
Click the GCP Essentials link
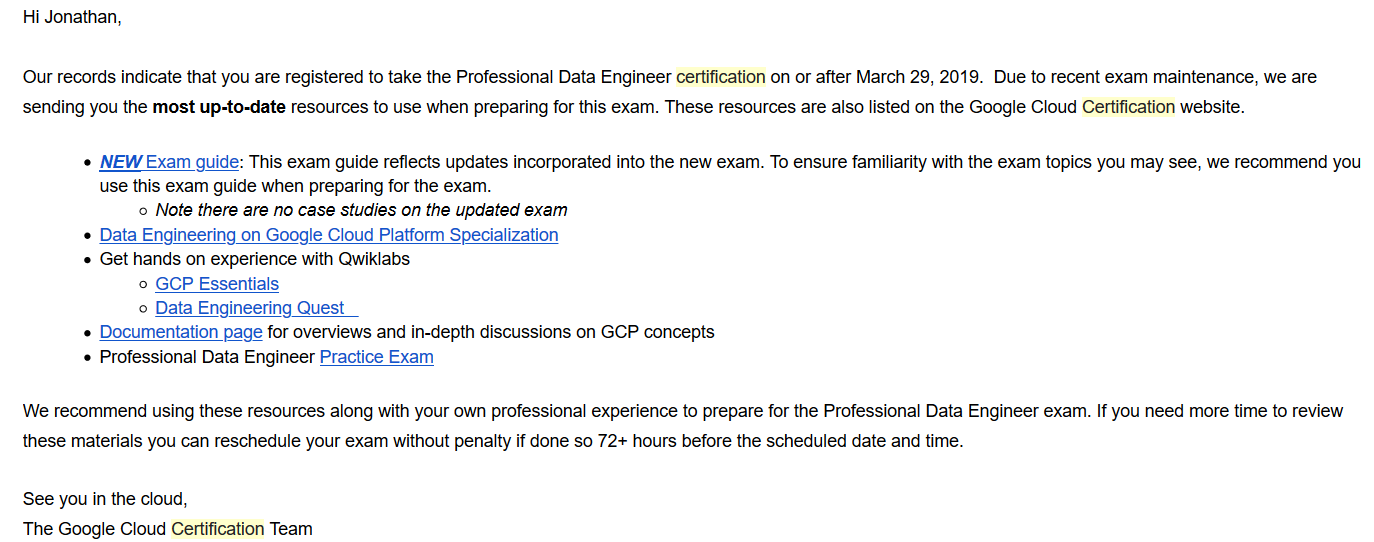(217, 284)
